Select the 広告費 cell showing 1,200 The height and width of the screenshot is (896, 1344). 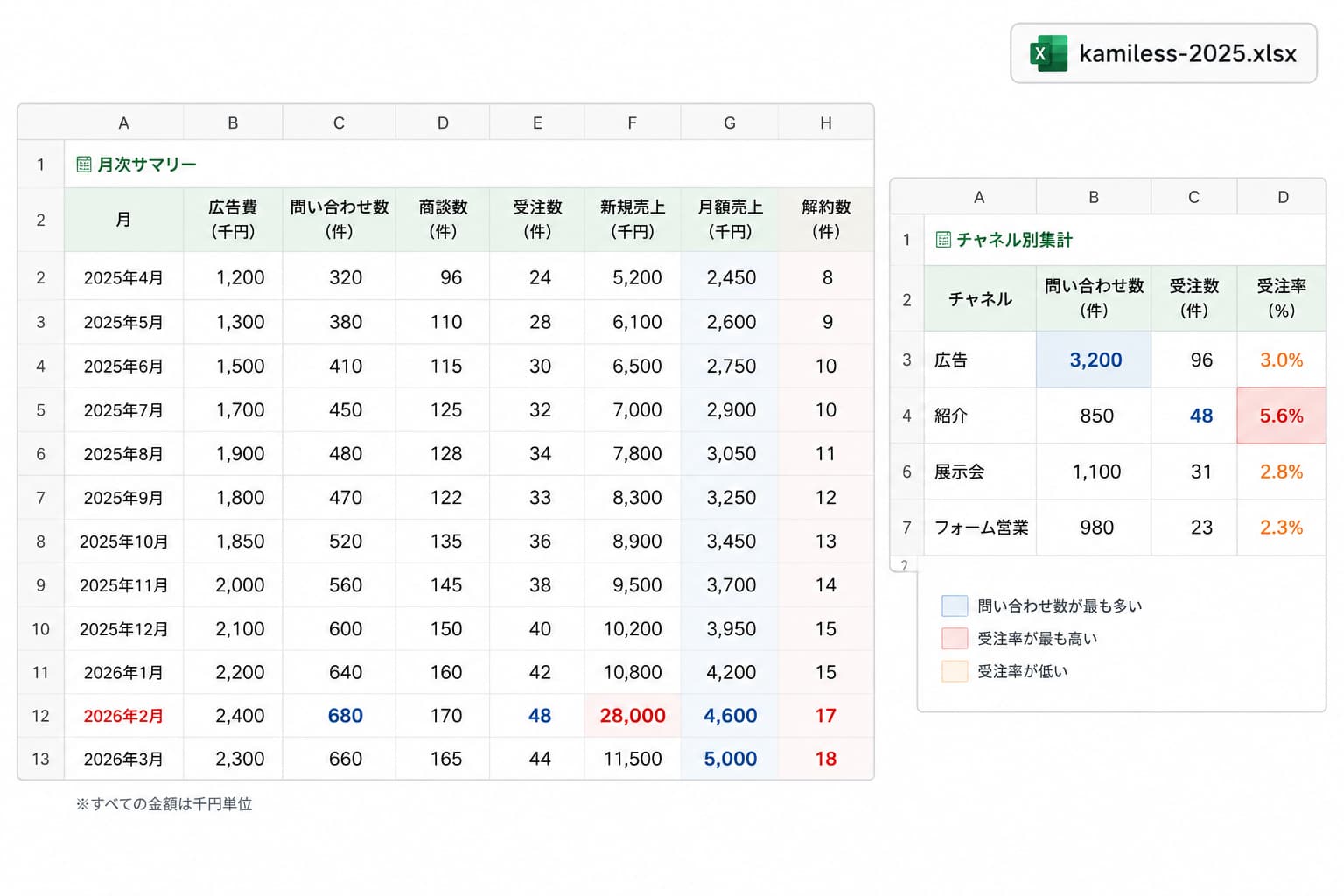point(233,277)
